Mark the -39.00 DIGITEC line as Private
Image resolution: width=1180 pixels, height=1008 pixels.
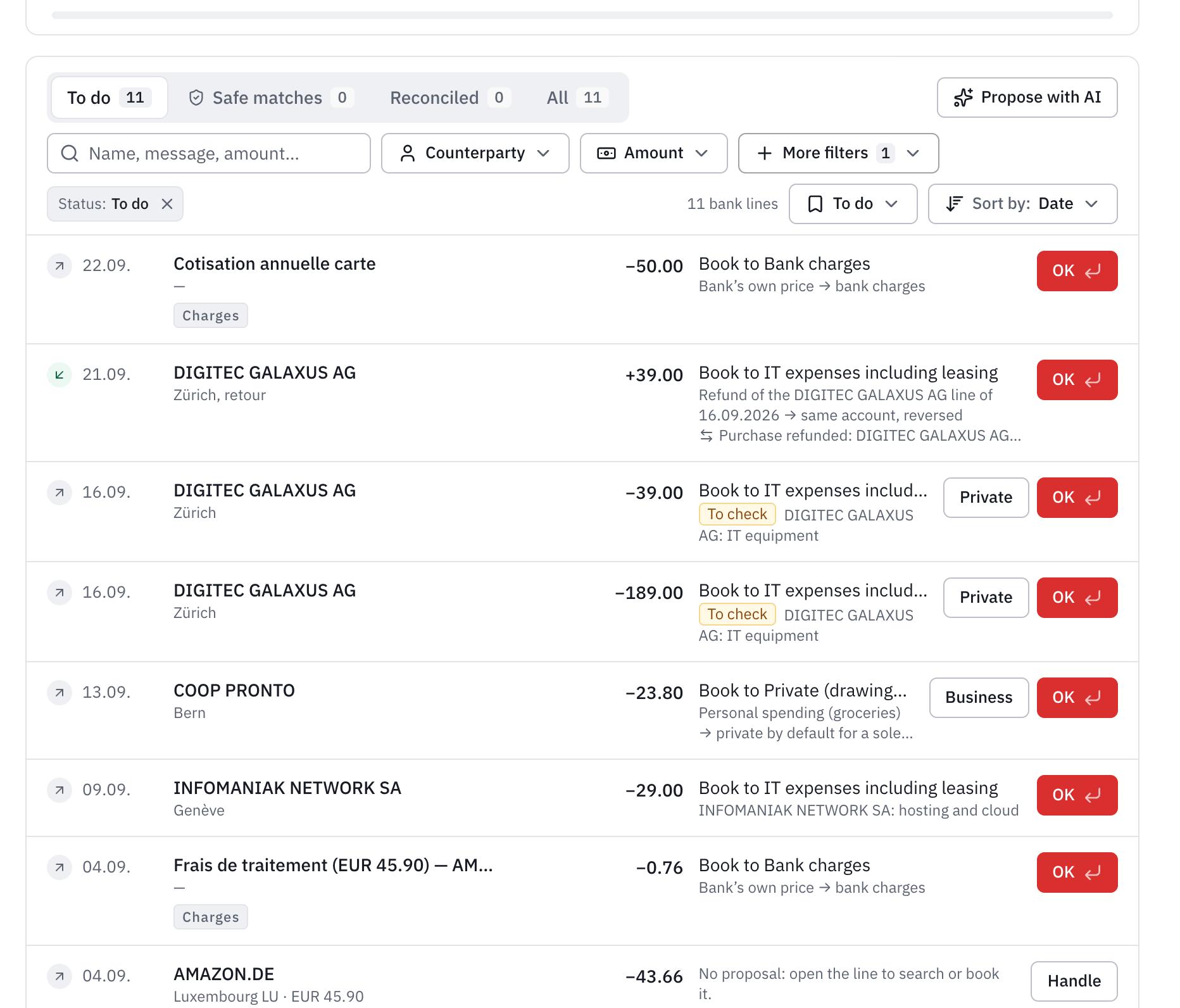(x=986, y=498)
